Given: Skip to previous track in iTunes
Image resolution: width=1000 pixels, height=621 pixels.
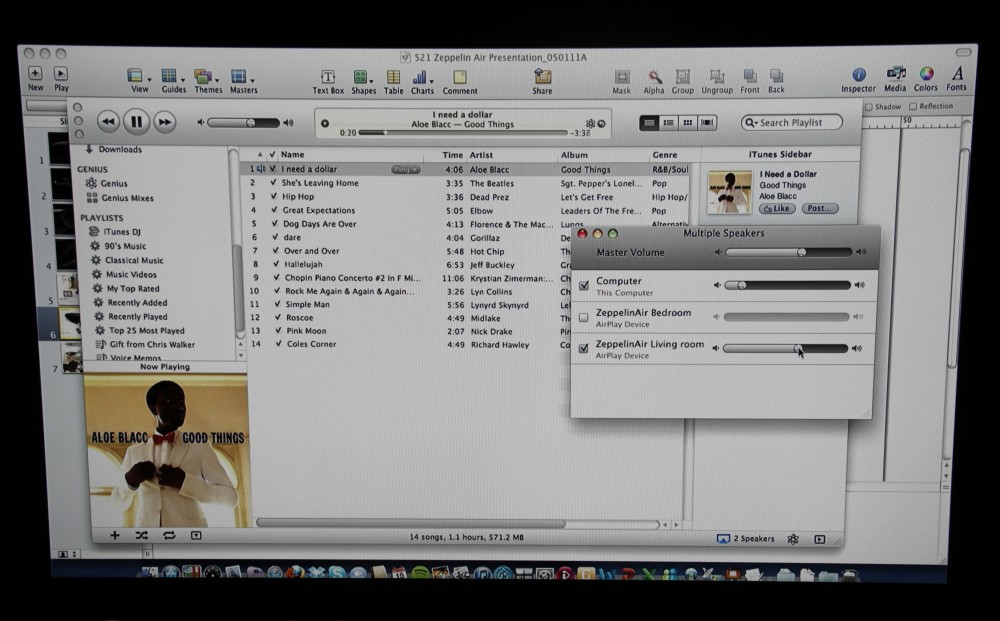Looking at the screenshot, I should 108,122.
